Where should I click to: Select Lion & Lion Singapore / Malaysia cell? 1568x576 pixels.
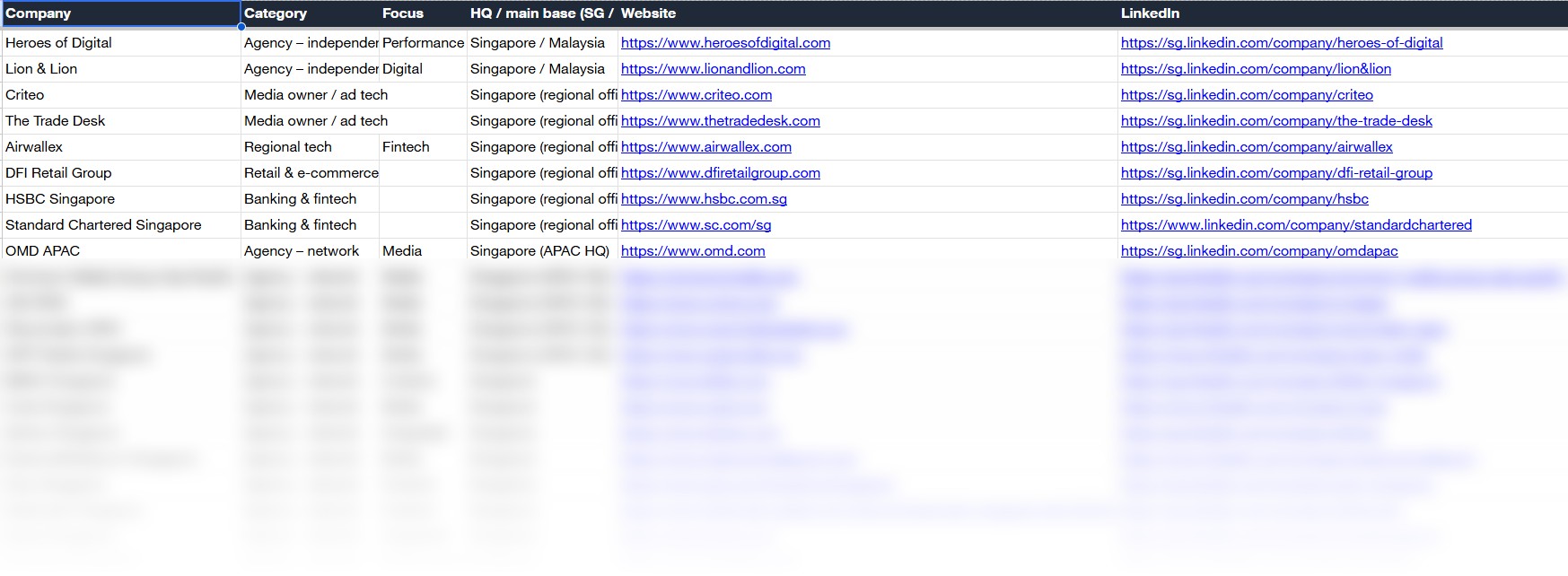pyautogui.click(x=542, y=69)
